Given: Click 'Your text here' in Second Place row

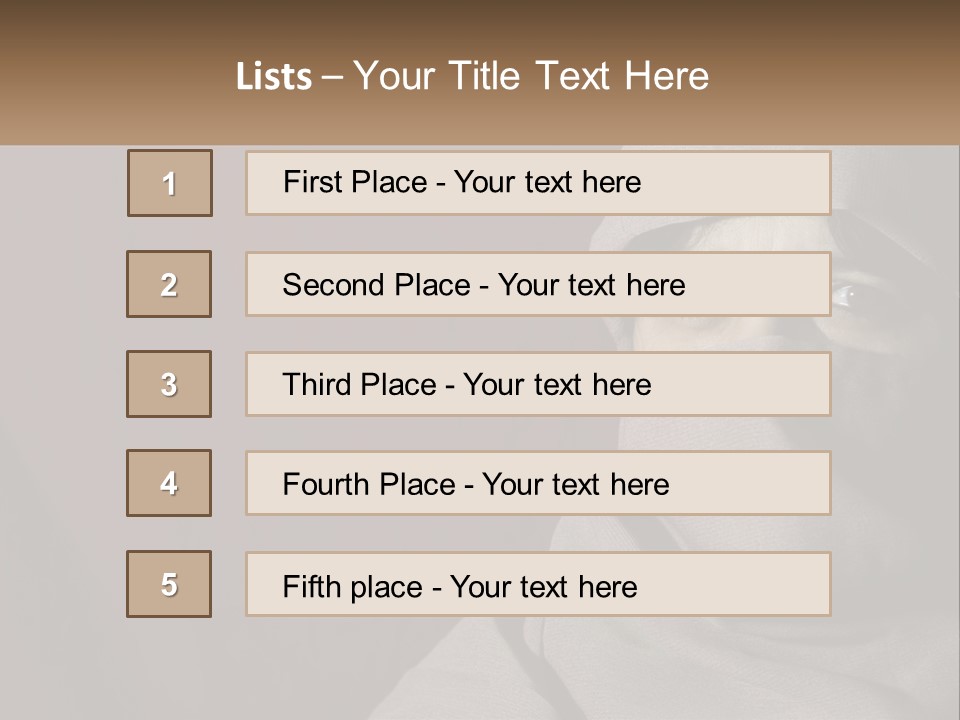Looking at the screenshot, I should pos(591,285).
